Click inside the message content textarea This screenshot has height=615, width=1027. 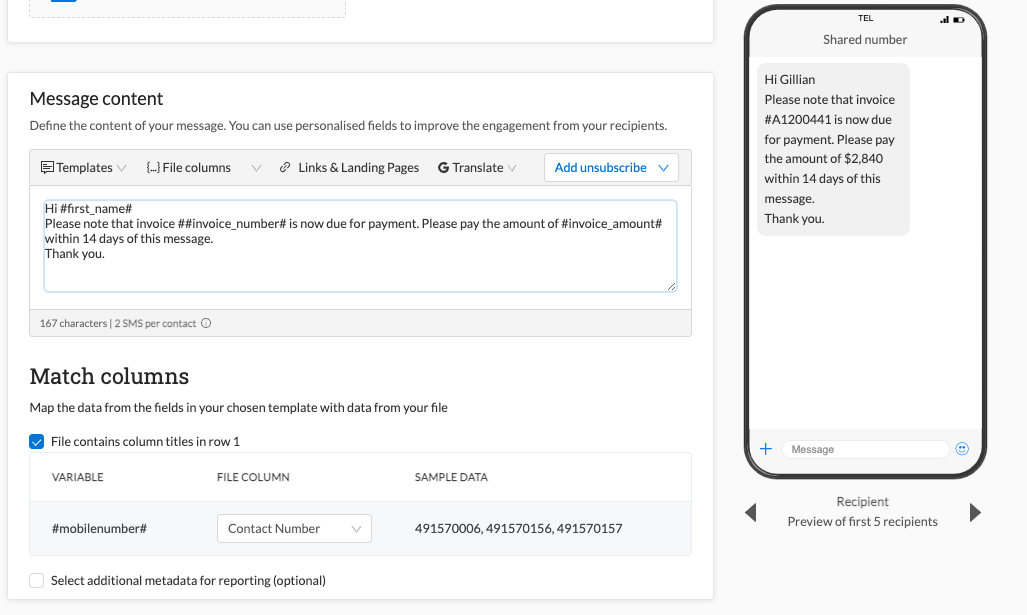[360, 246]
